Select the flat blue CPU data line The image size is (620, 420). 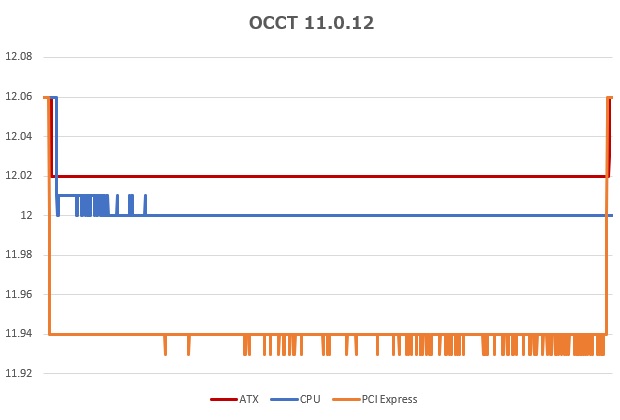click(x=380, y=215)
